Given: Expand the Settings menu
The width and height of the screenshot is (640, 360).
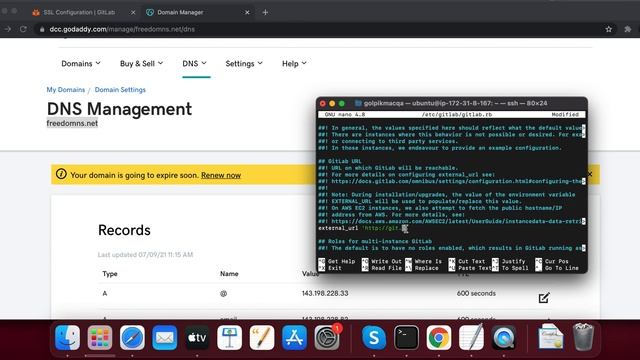Looking at the screenshot, I should [244, 64].
